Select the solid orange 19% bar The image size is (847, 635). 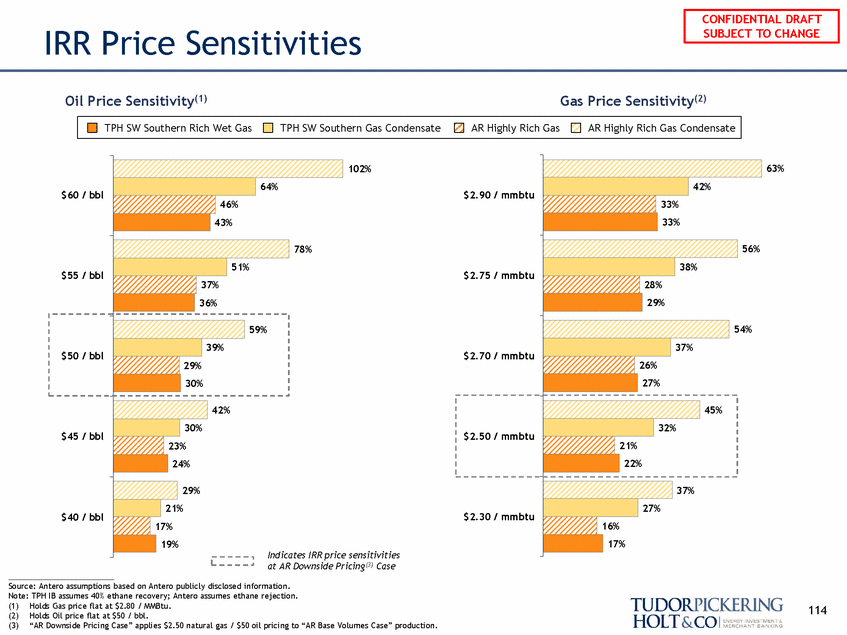pos(135,544)
